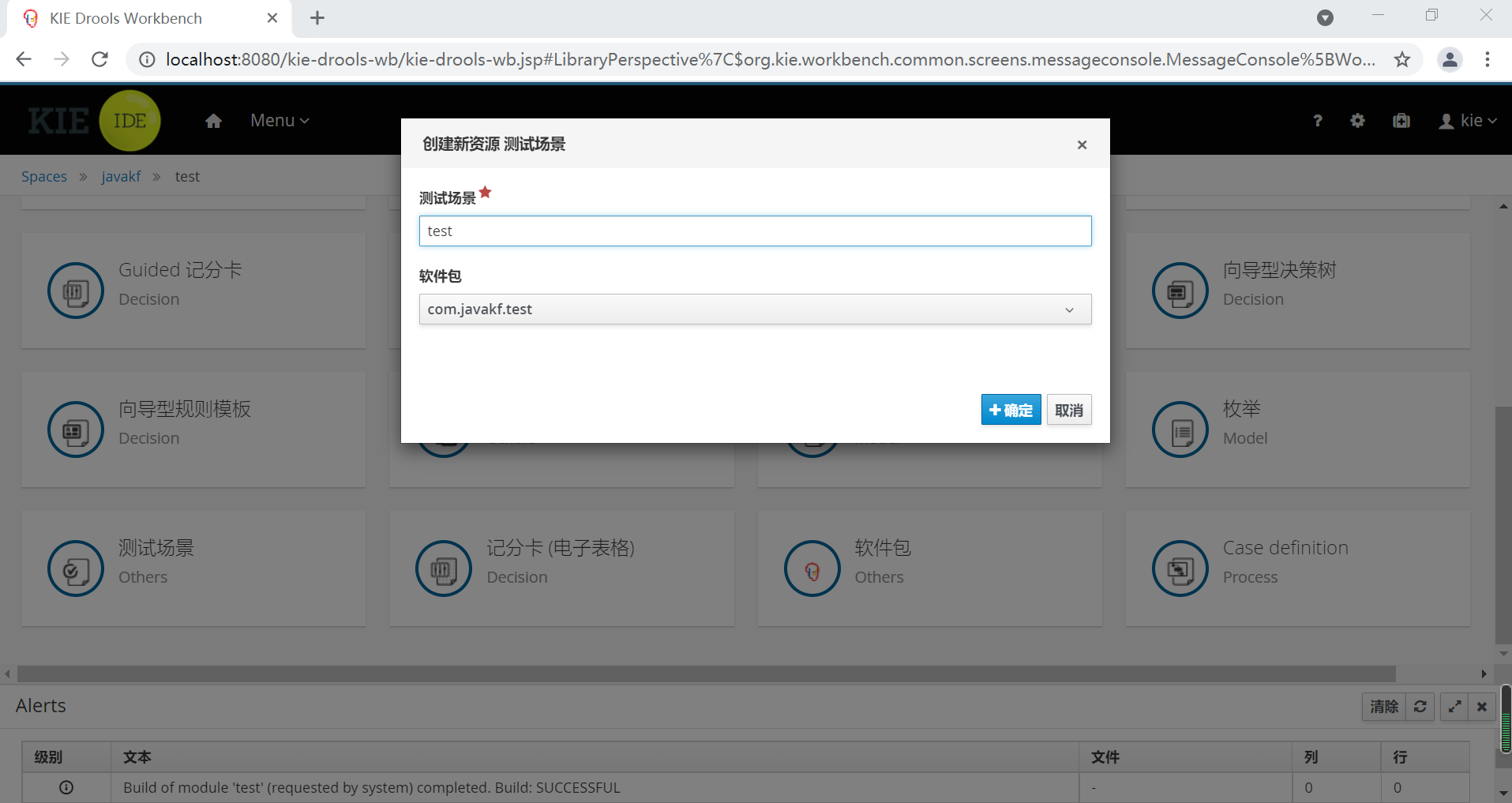This screenshot has height=803, width=1512.
Task: Open the help question mark icon
Action: pyautogui.click(x=1317, y=120)
